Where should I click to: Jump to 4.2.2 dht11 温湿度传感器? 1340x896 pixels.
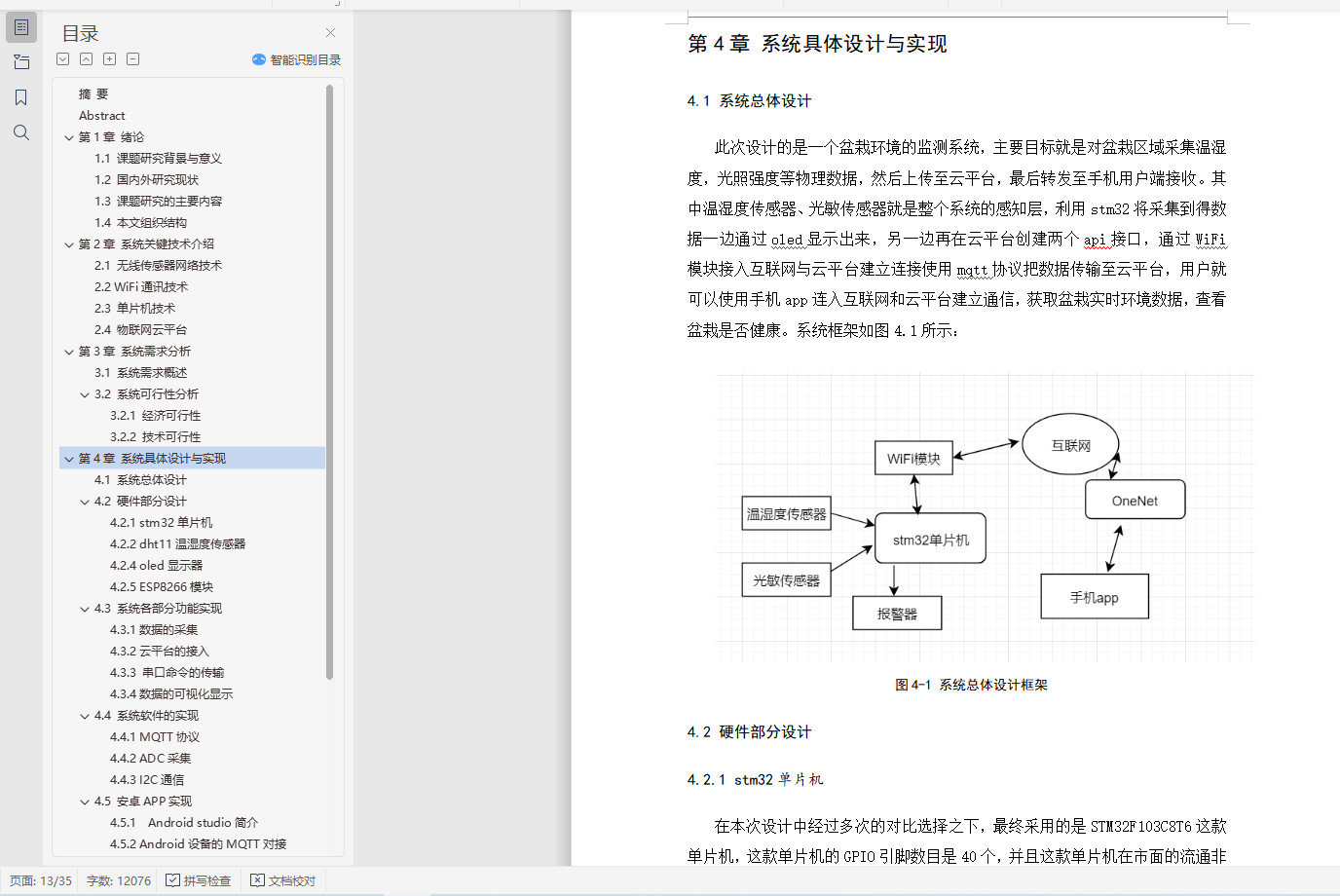tap(177, 544)
